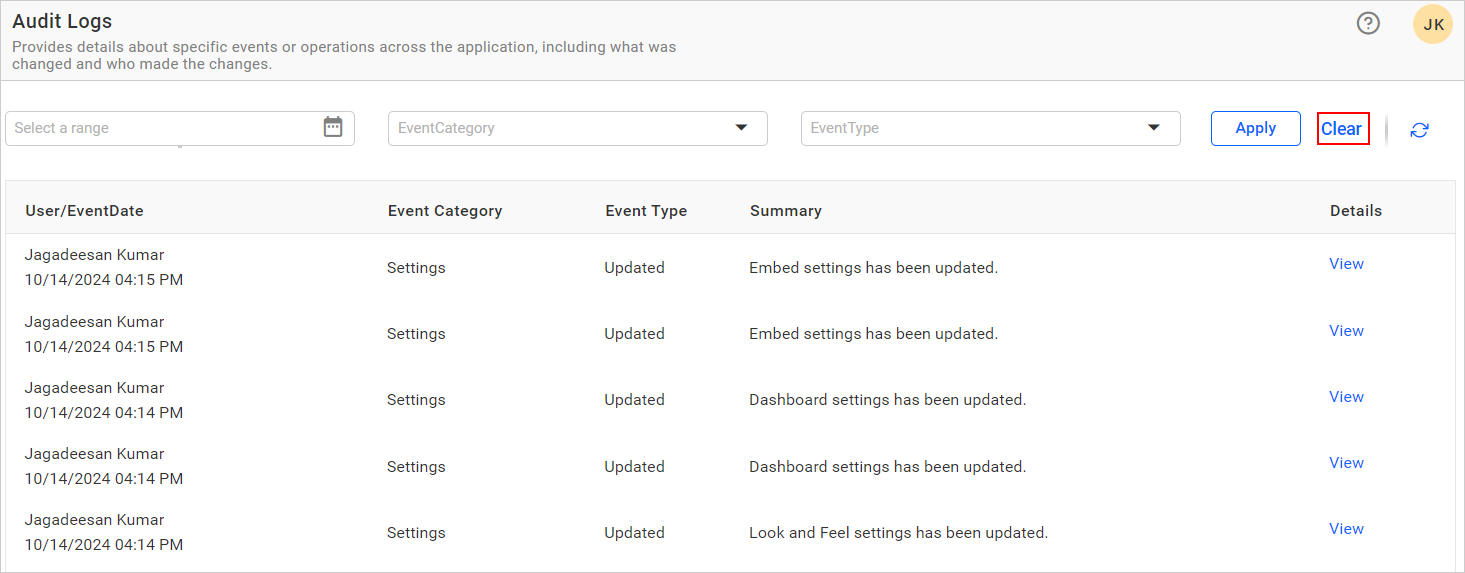Click the Apply filter button
Screen dimensions: 1465x573
[1255, 128]
